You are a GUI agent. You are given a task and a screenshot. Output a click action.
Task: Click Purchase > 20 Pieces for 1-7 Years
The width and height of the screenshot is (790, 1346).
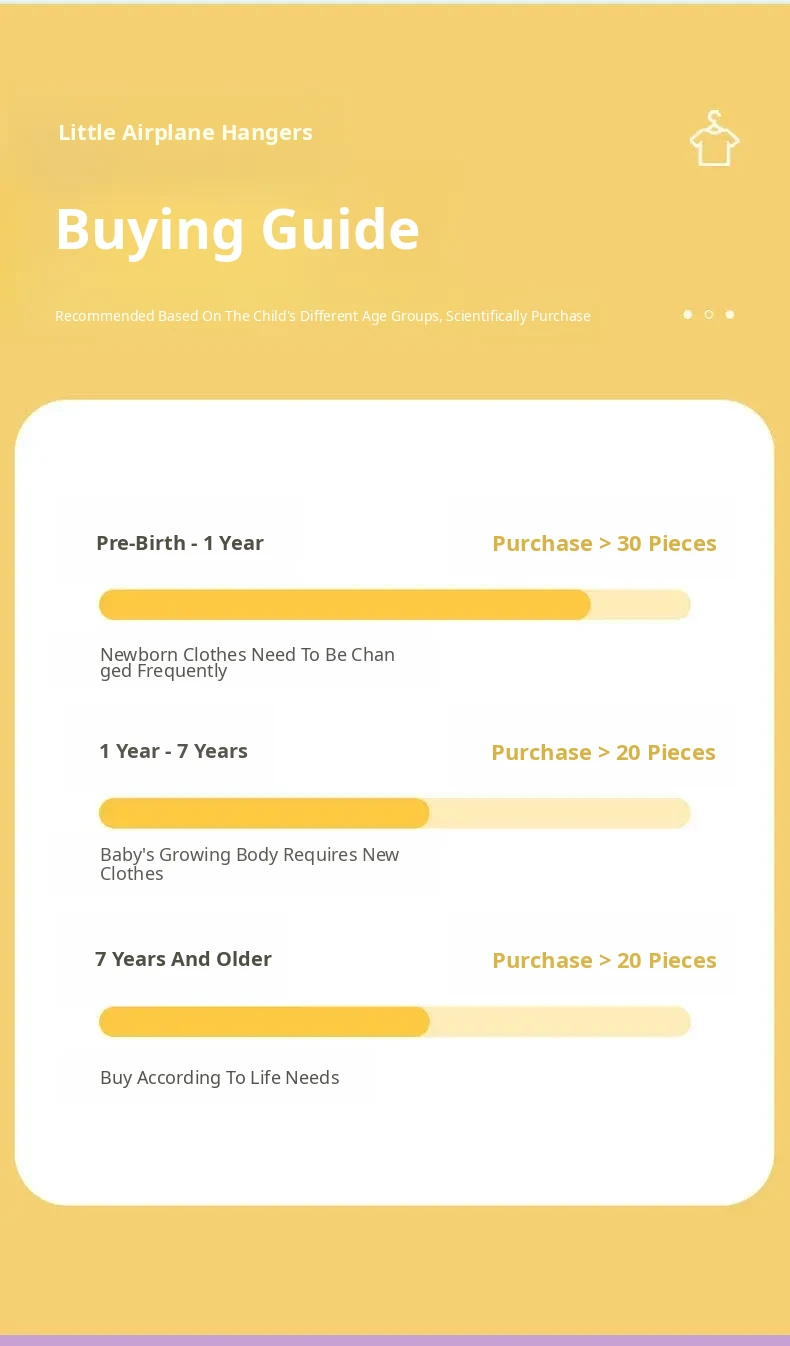(x=603, y=752)
